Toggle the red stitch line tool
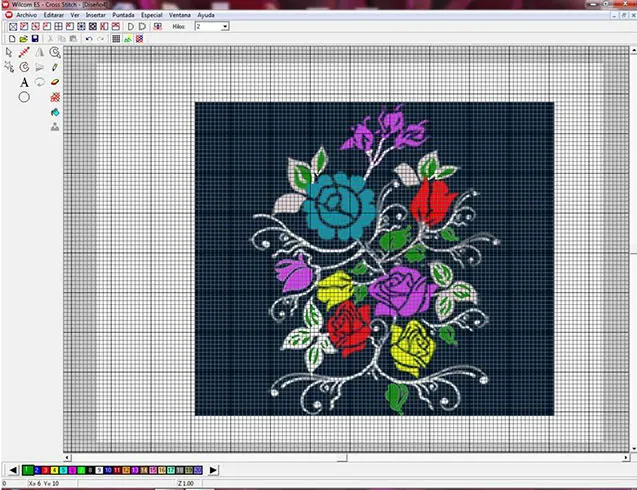This screenshot has height=490, width=637. pyautogui.click(x=24, y=52)
